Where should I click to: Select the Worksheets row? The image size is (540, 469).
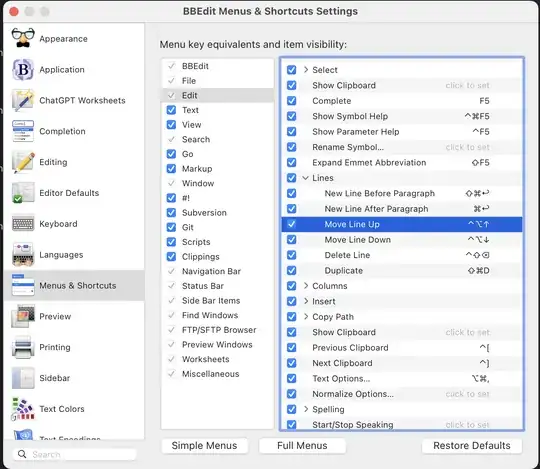tap(217, 359)
